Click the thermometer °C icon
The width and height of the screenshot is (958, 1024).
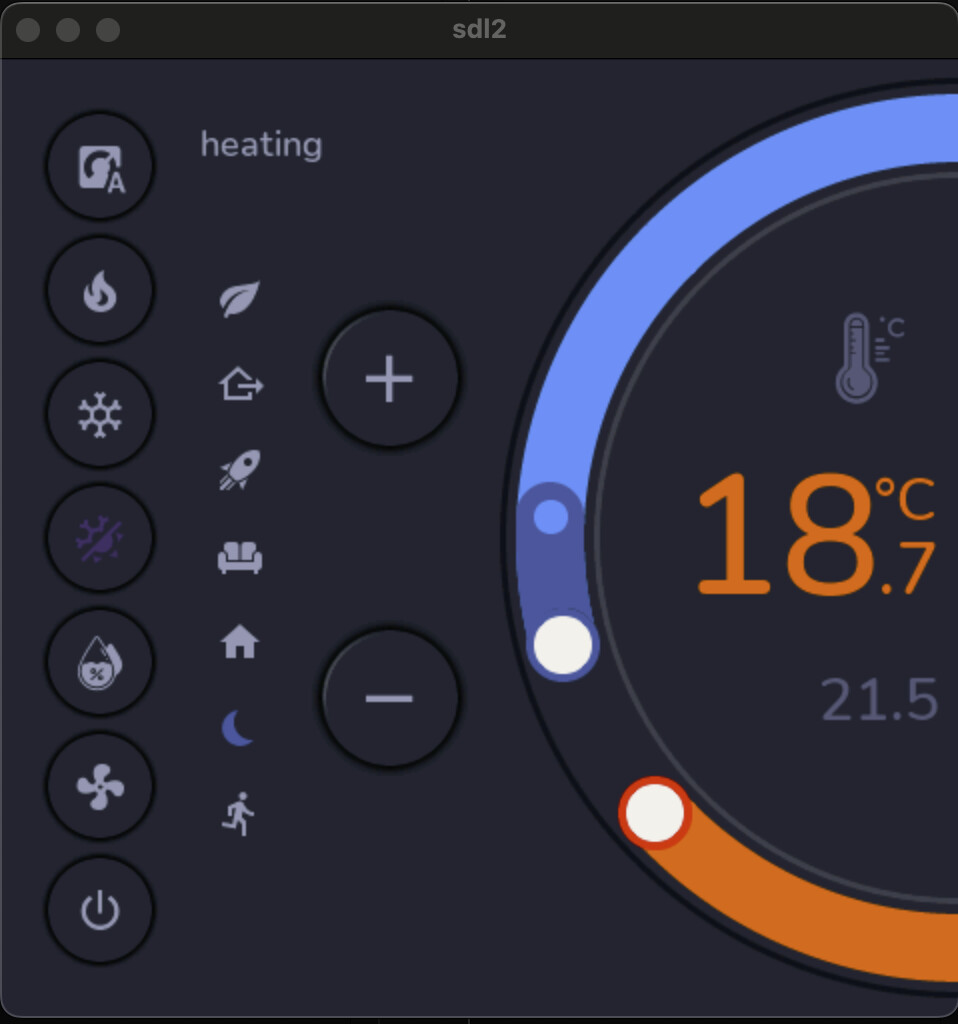(870, 358)
